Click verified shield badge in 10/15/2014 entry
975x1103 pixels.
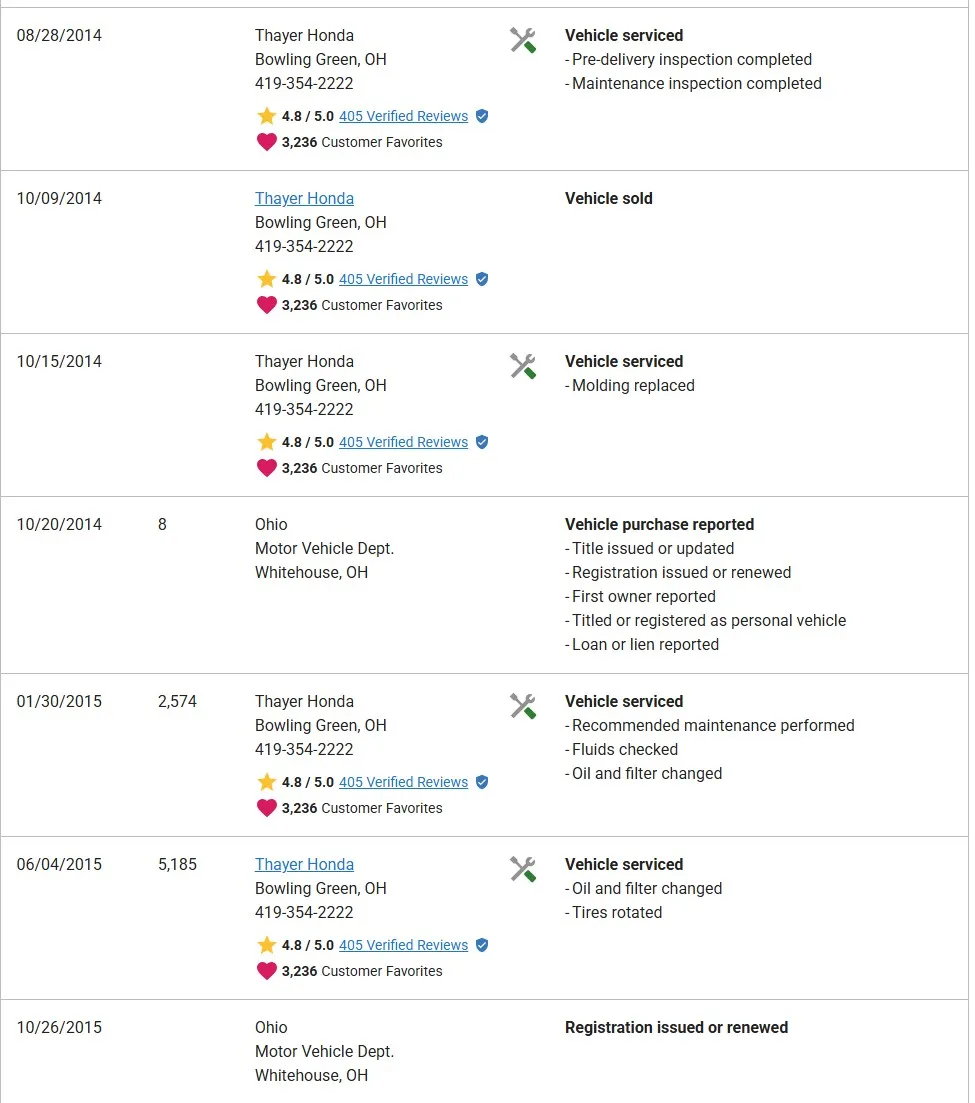click(482, 442)
